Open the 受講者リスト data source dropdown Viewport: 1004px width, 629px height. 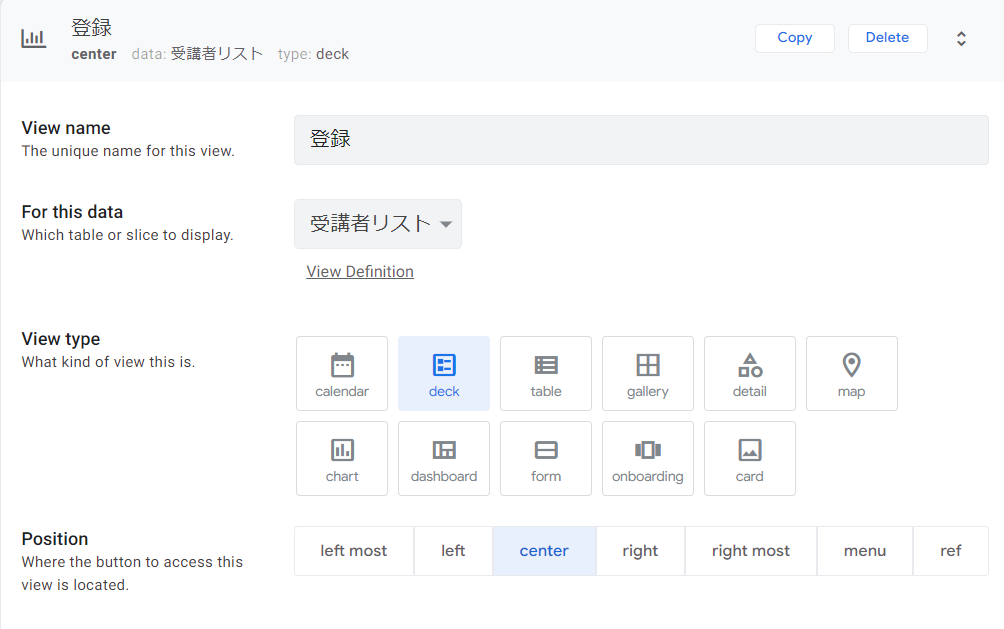pyautogui.click(x=377, y=224)
